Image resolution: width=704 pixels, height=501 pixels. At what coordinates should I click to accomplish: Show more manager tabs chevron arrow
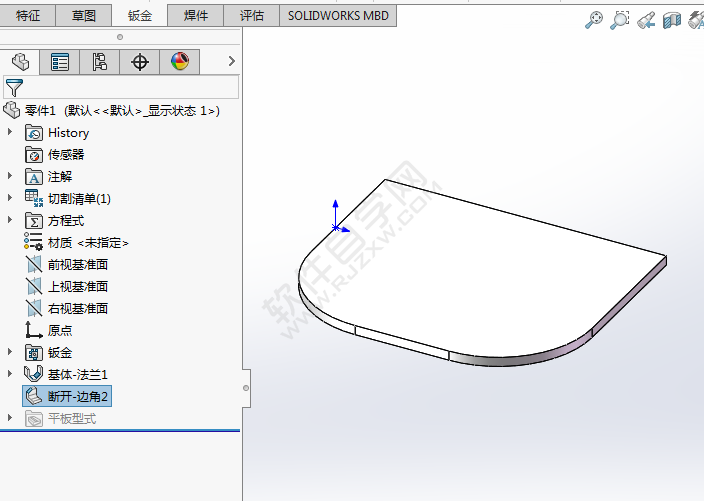231,61
